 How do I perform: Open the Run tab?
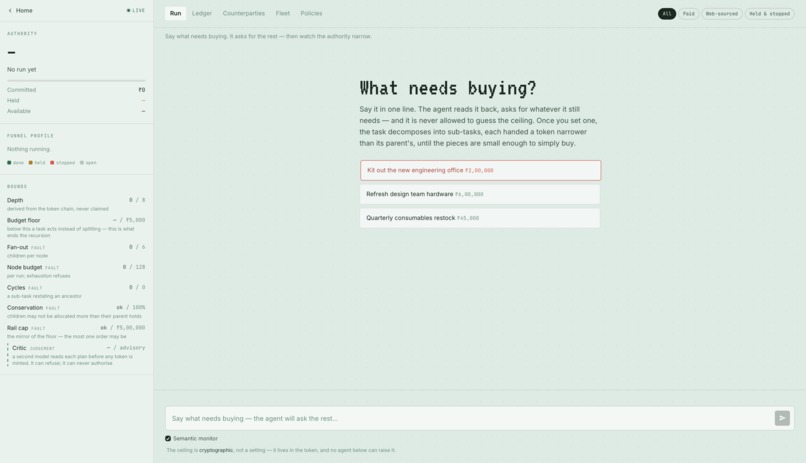click(x=175, y=13)
